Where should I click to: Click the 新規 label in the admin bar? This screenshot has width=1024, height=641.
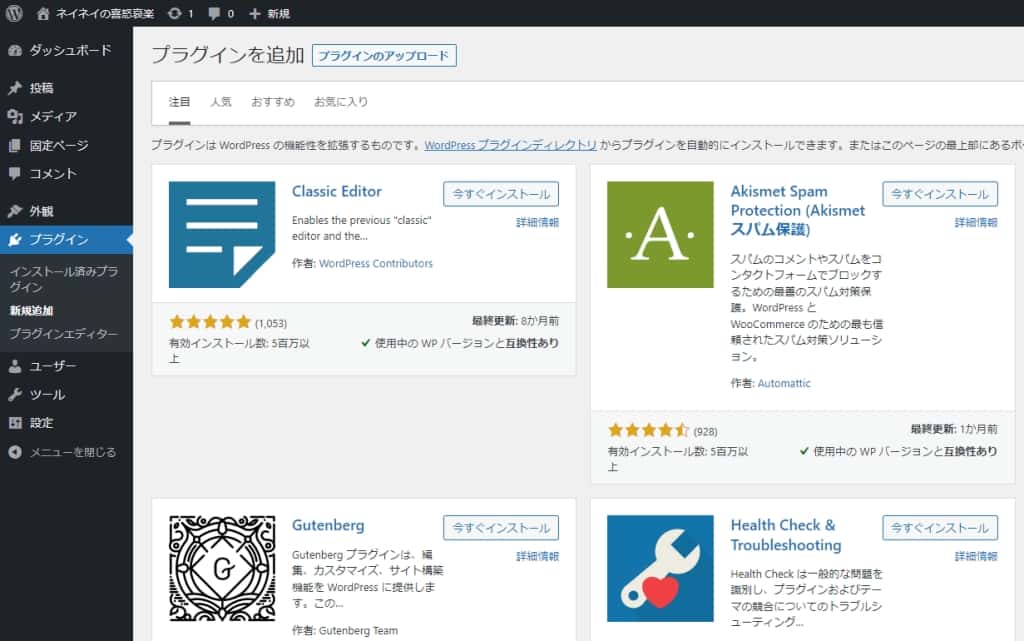click(x=278, y=14)
